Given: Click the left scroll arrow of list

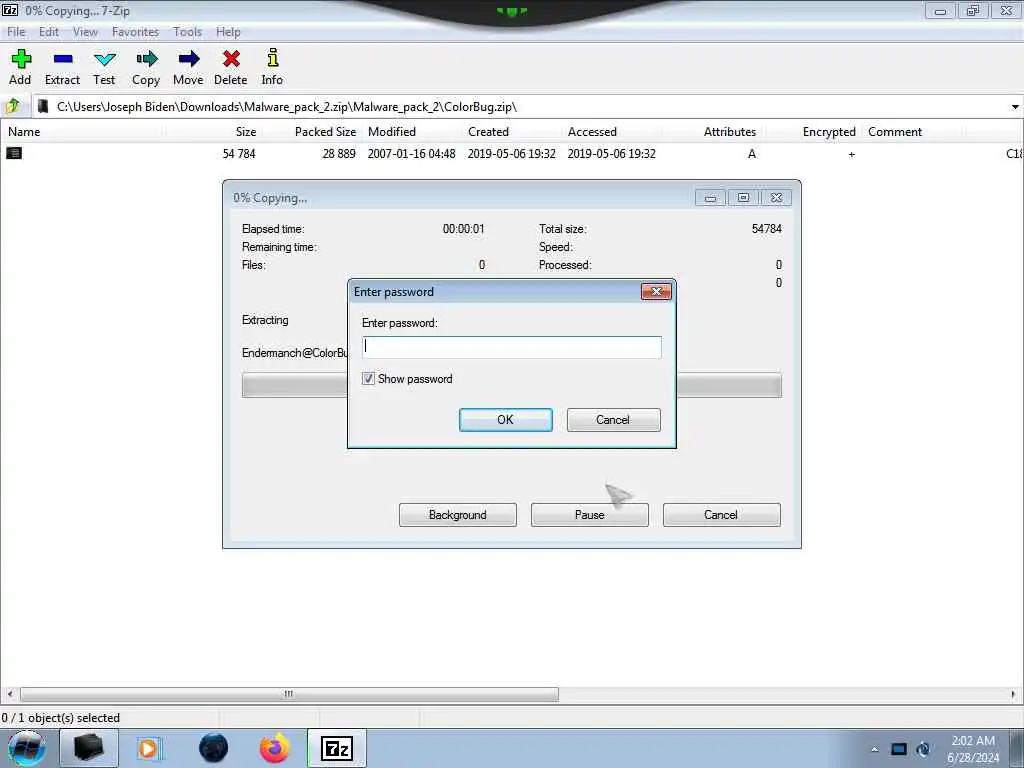Looking at the screenshot, I should 9,694.
